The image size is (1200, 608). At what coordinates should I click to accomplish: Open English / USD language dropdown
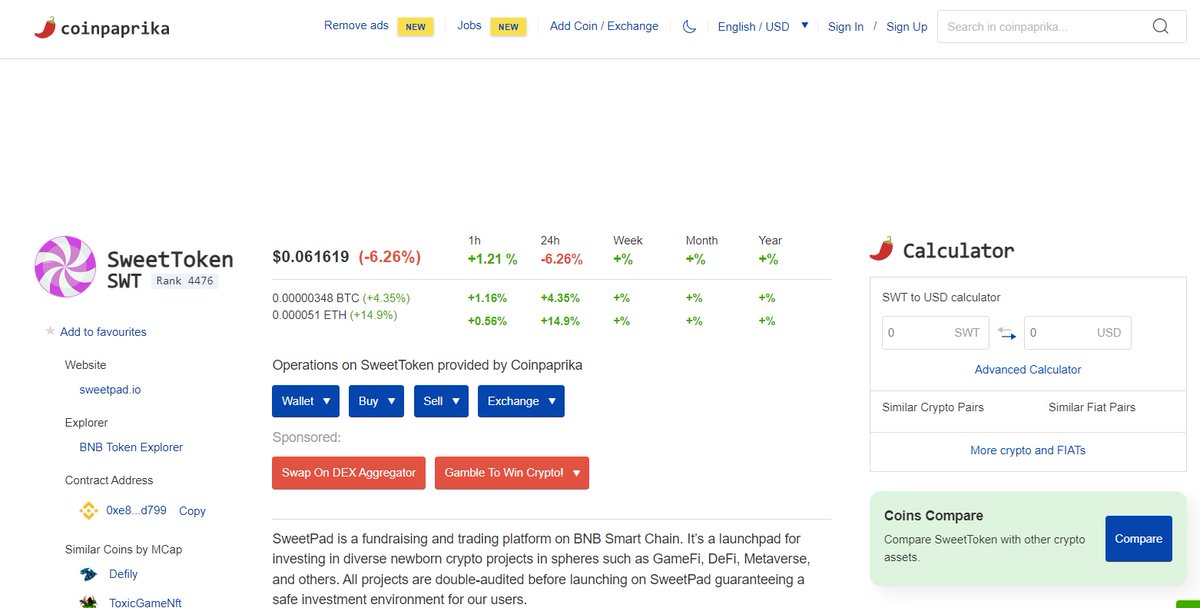coord(763,27)
